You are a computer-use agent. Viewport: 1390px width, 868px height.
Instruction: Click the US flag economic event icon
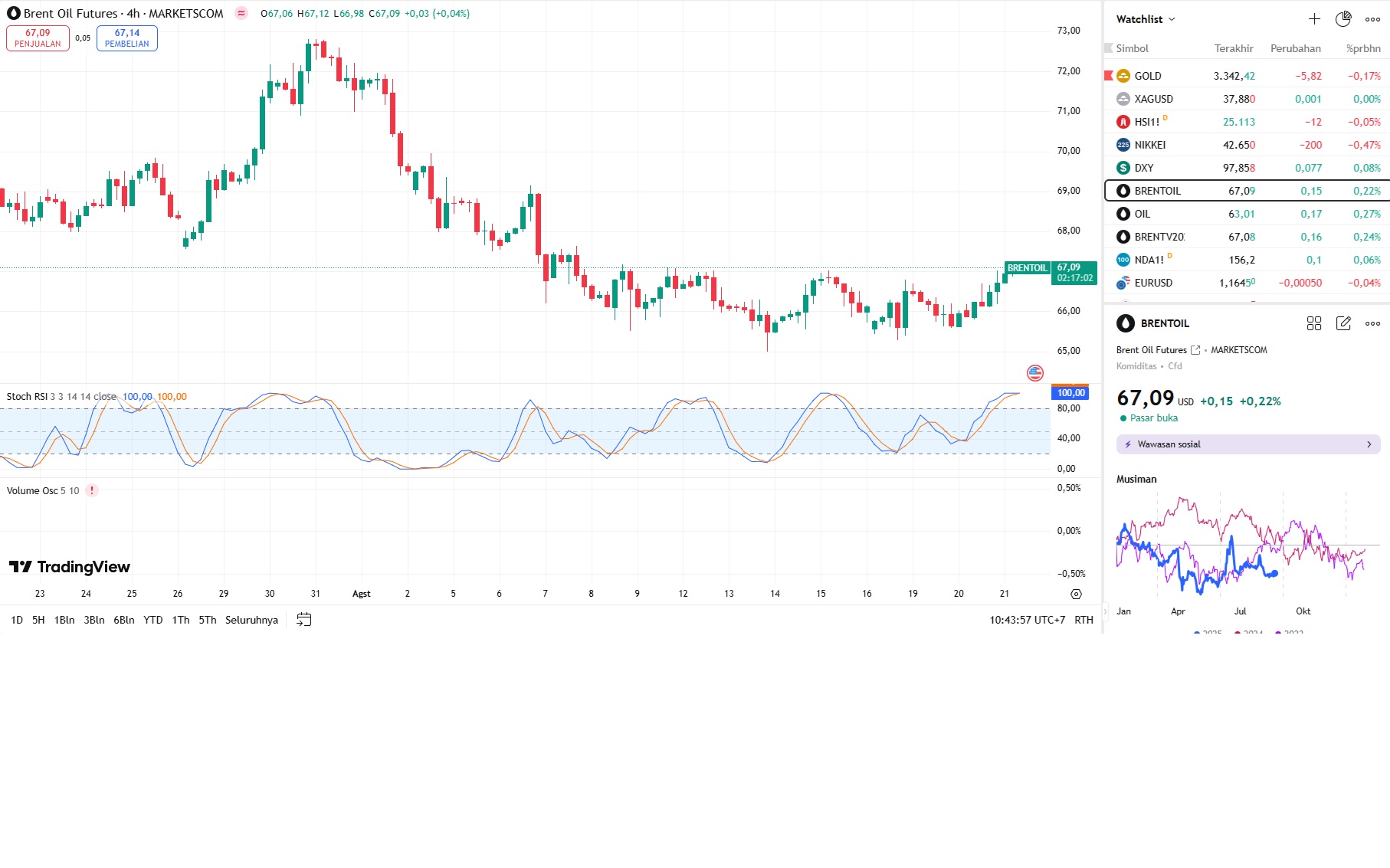pos(1035,373)
